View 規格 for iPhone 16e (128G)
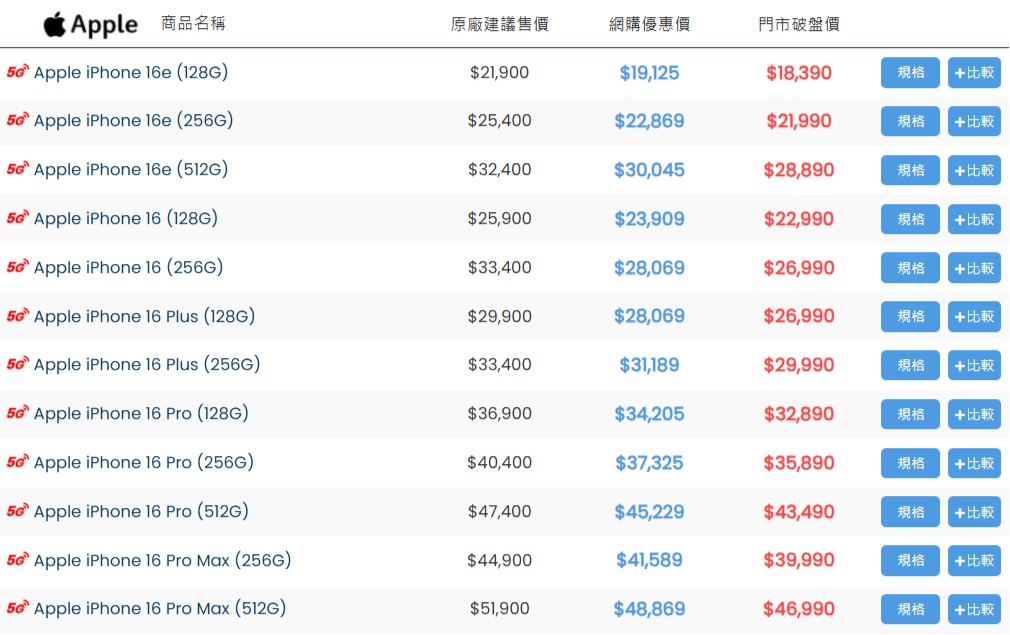Image resolution: width=1010 pixels, height=635 pixels. click(x=910, y=73)
